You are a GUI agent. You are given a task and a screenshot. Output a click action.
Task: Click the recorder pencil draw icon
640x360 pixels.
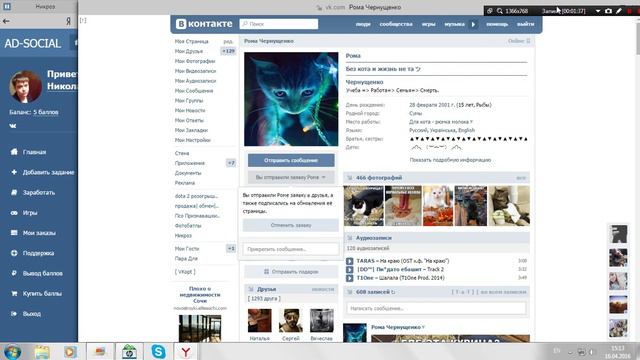coord(619,11)
